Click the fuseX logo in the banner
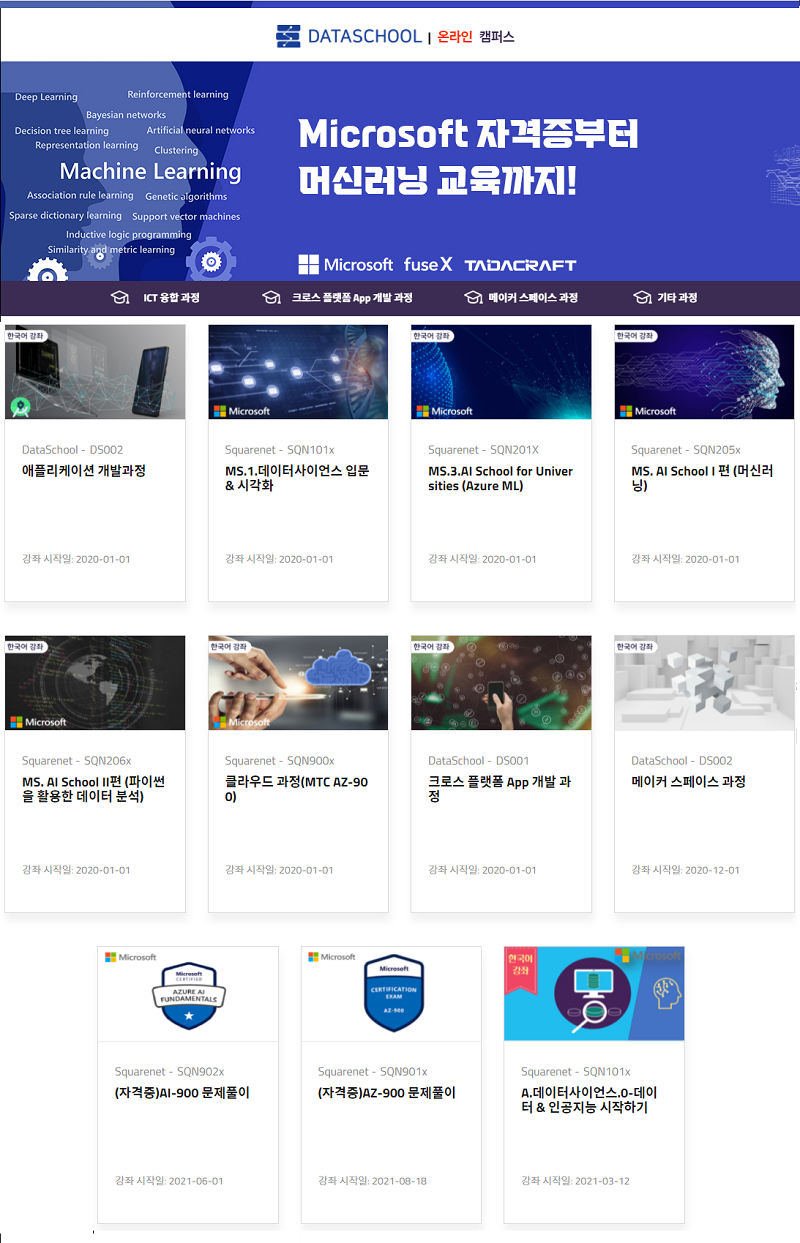 (x=428, y=264)
